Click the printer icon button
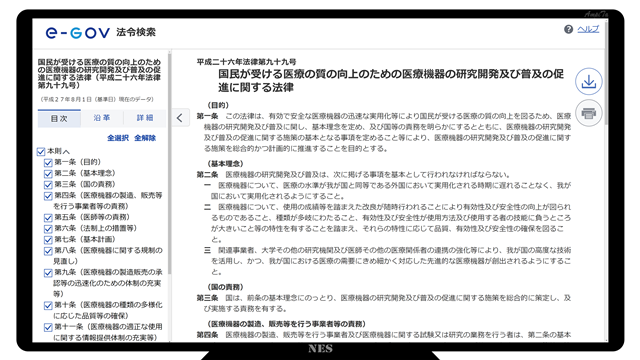This screenshot has height=360, width=640. click(x=589, y=113)
